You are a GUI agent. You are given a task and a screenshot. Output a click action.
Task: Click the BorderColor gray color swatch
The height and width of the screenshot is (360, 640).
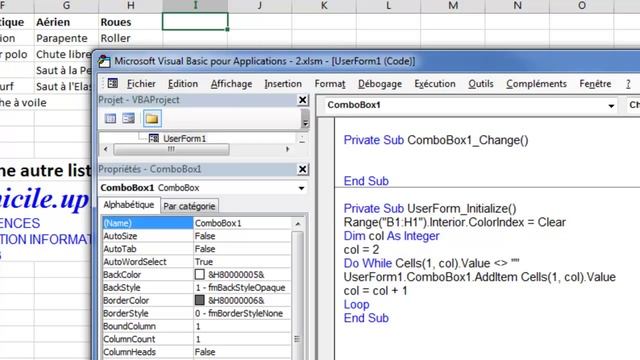coord(200,300)
